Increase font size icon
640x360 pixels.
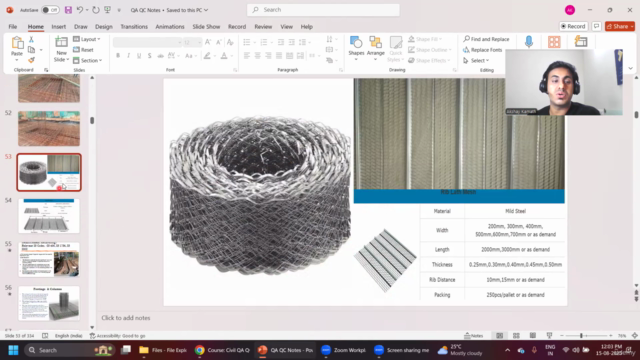pyautogui.click(x=208, y=42)
